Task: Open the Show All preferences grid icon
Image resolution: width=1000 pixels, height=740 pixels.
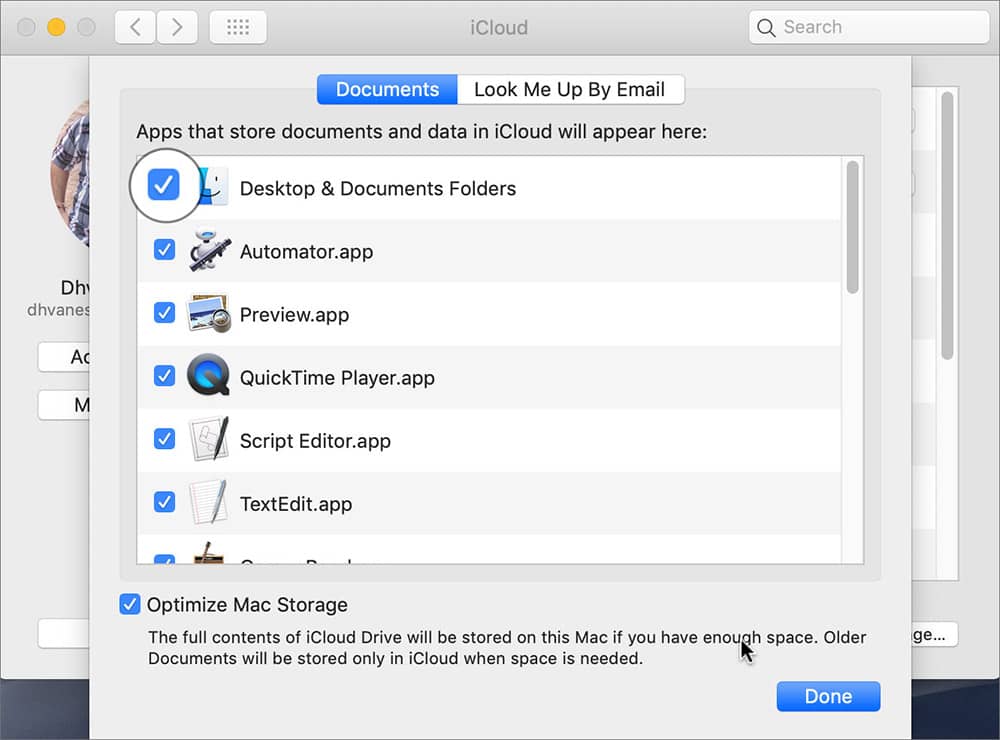Action: 237,27
